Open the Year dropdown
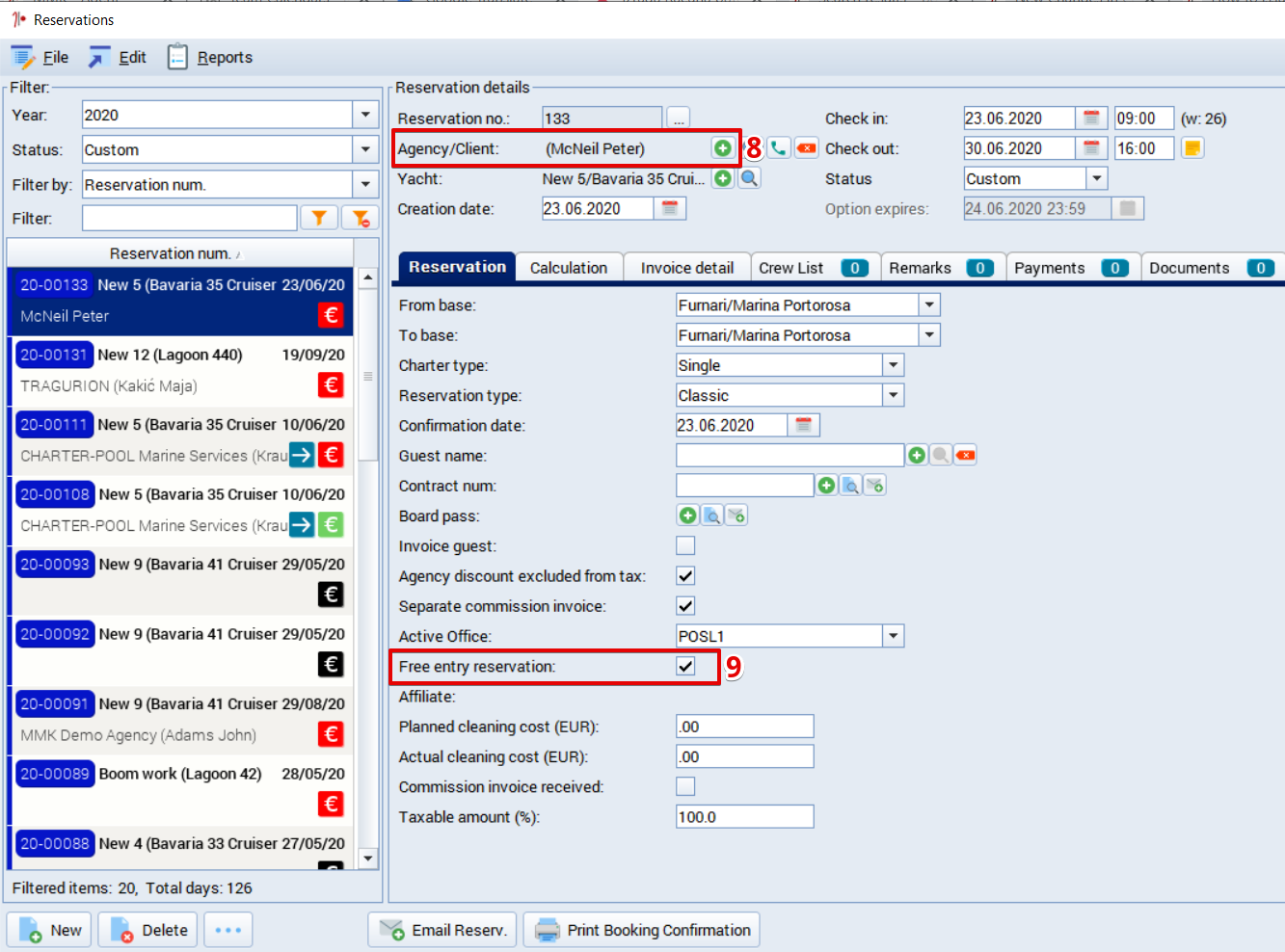1285x952 pixels. [x=365, y=115]
